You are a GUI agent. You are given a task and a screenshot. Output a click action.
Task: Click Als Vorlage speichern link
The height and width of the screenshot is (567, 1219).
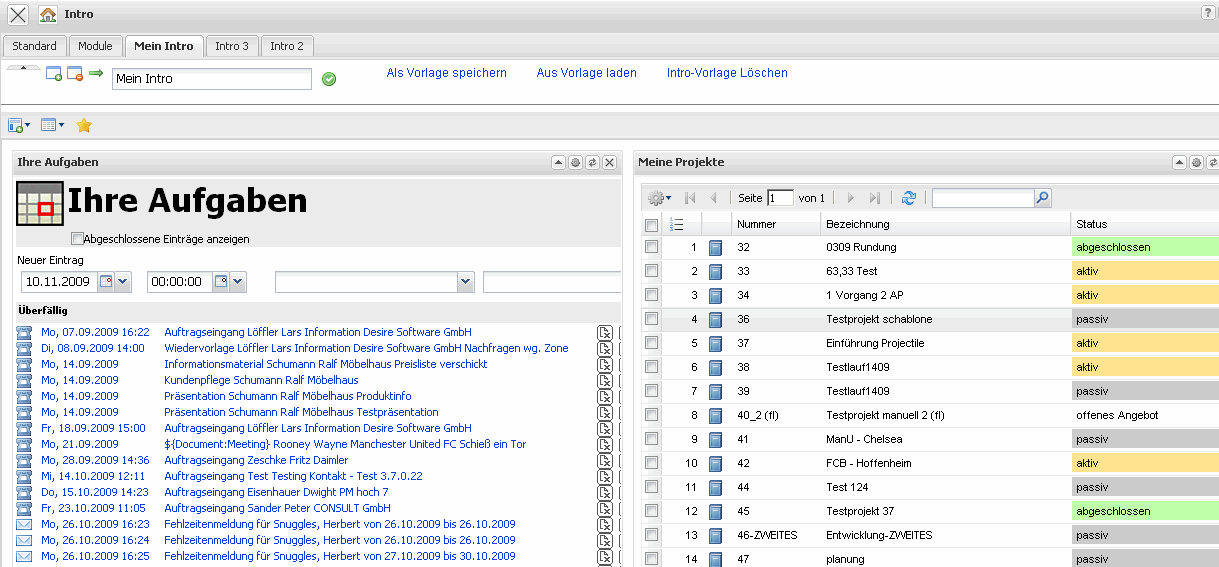tap(446, 73)
